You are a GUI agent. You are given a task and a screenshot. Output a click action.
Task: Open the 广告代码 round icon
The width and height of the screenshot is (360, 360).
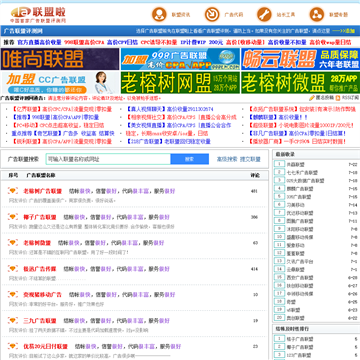click(x=212, y=14)
